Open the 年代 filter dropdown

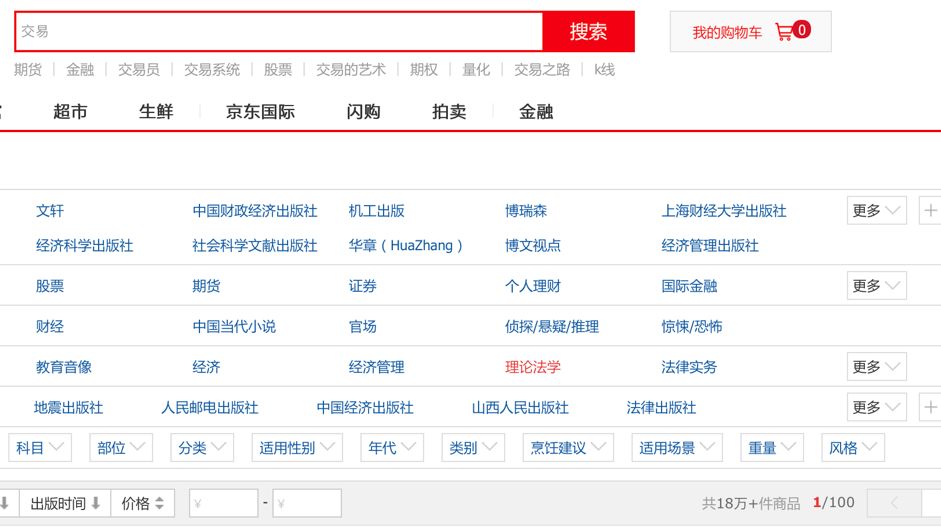coord(392,448)
